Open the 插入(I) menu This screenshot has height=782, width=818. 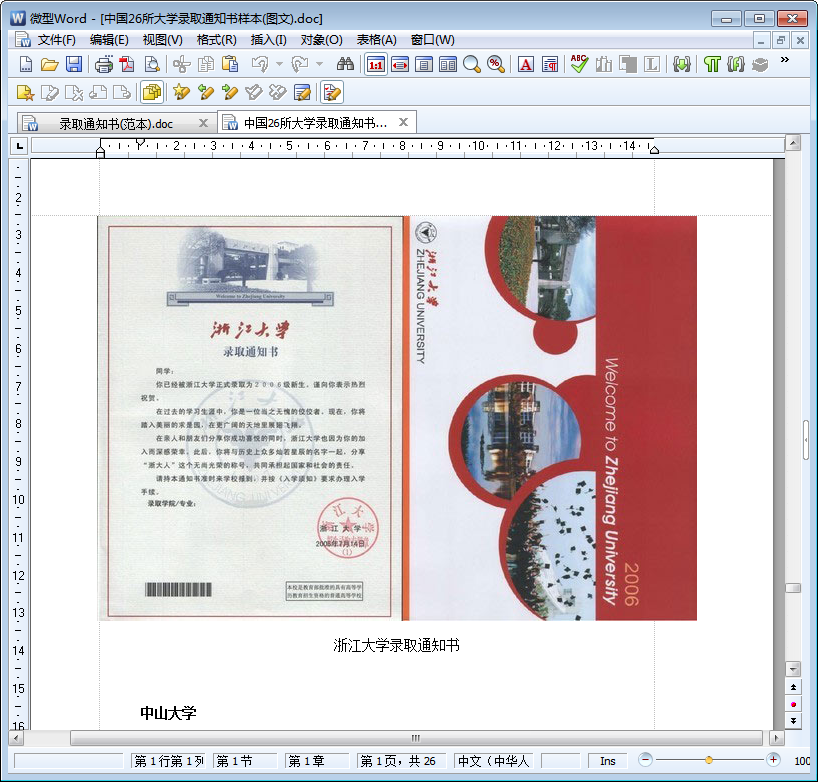point(269,40)
